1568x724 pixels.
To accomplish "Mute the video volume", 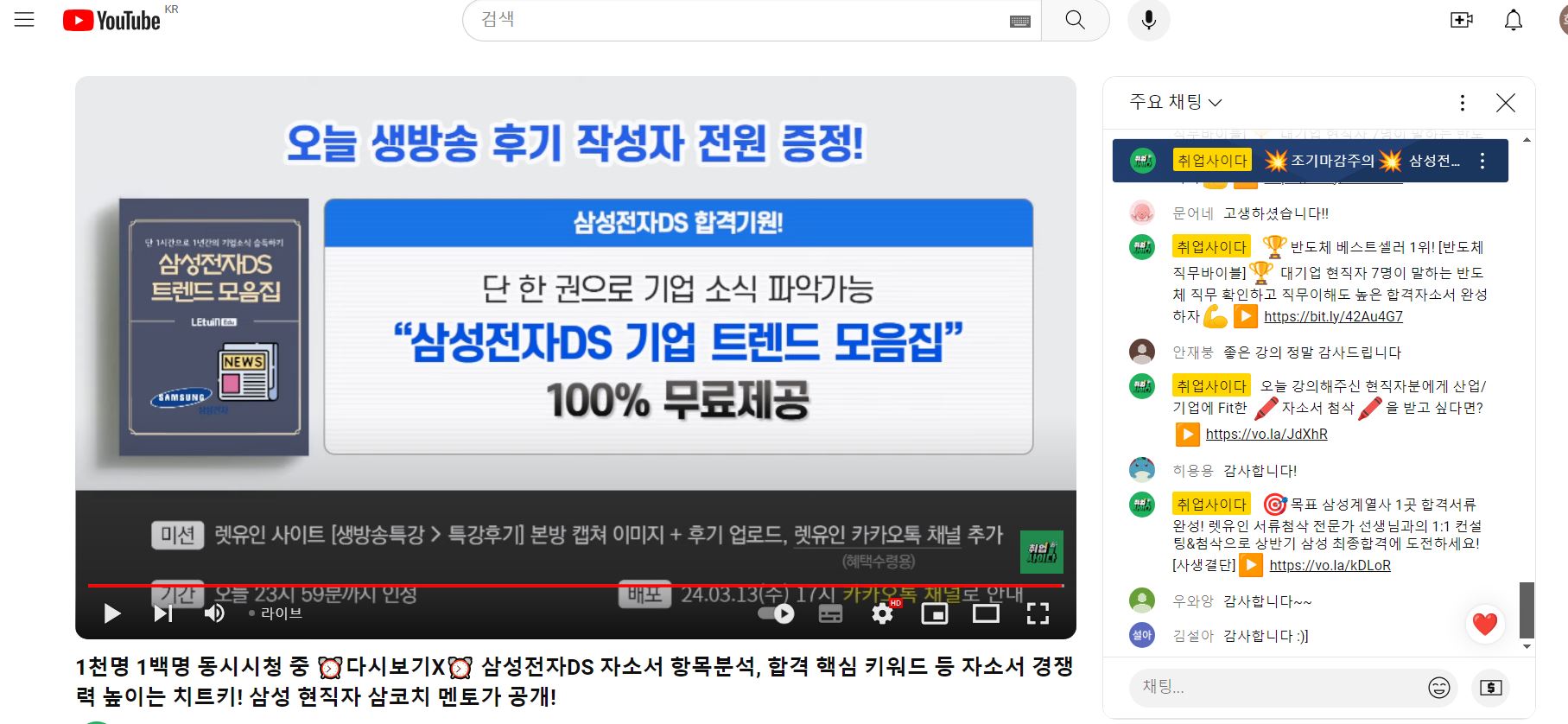I will [213, 613].
